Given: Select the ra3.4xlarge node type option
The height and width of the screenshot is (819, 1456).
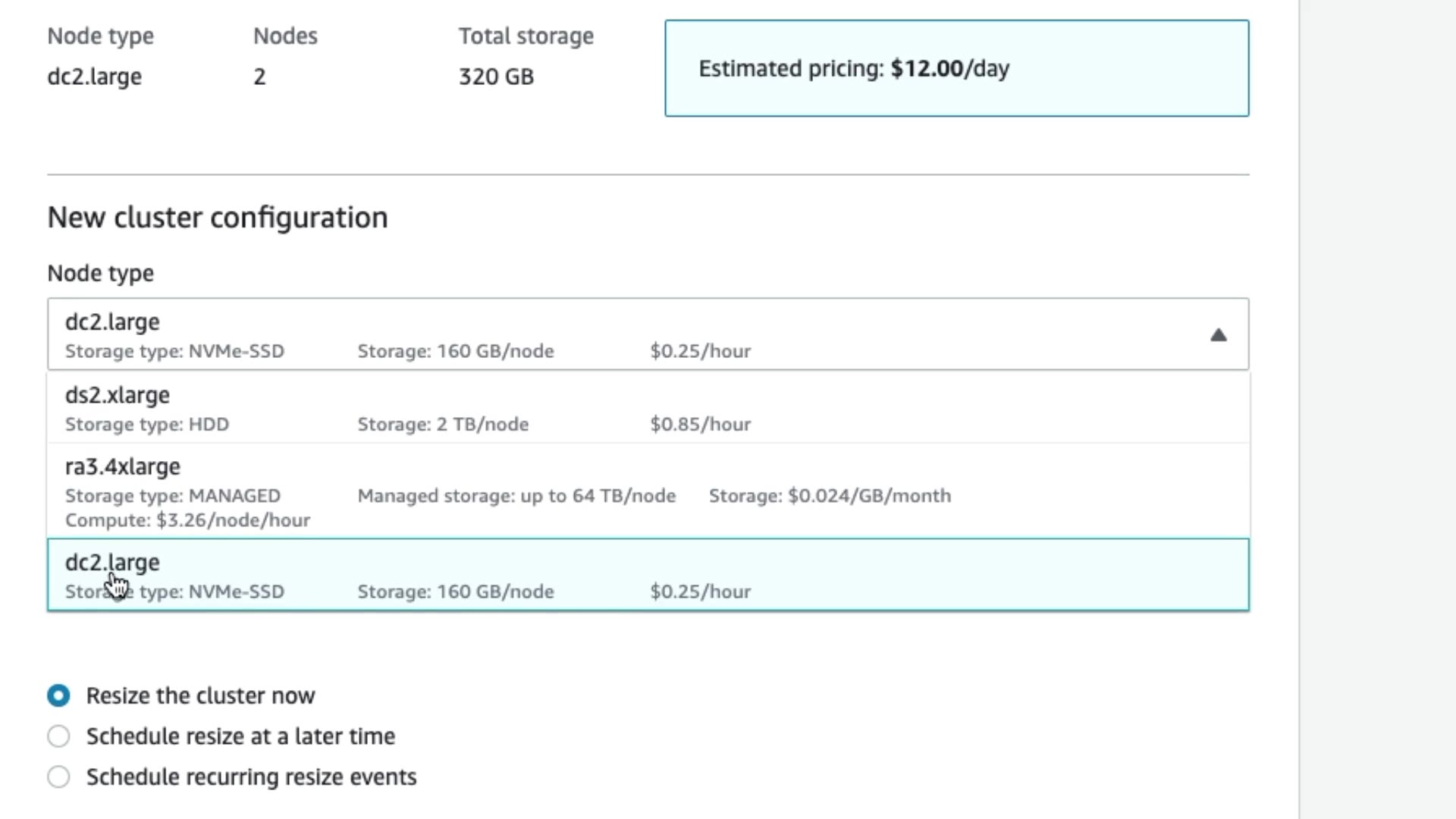Looking at the screenshot, I should (648, 491).
